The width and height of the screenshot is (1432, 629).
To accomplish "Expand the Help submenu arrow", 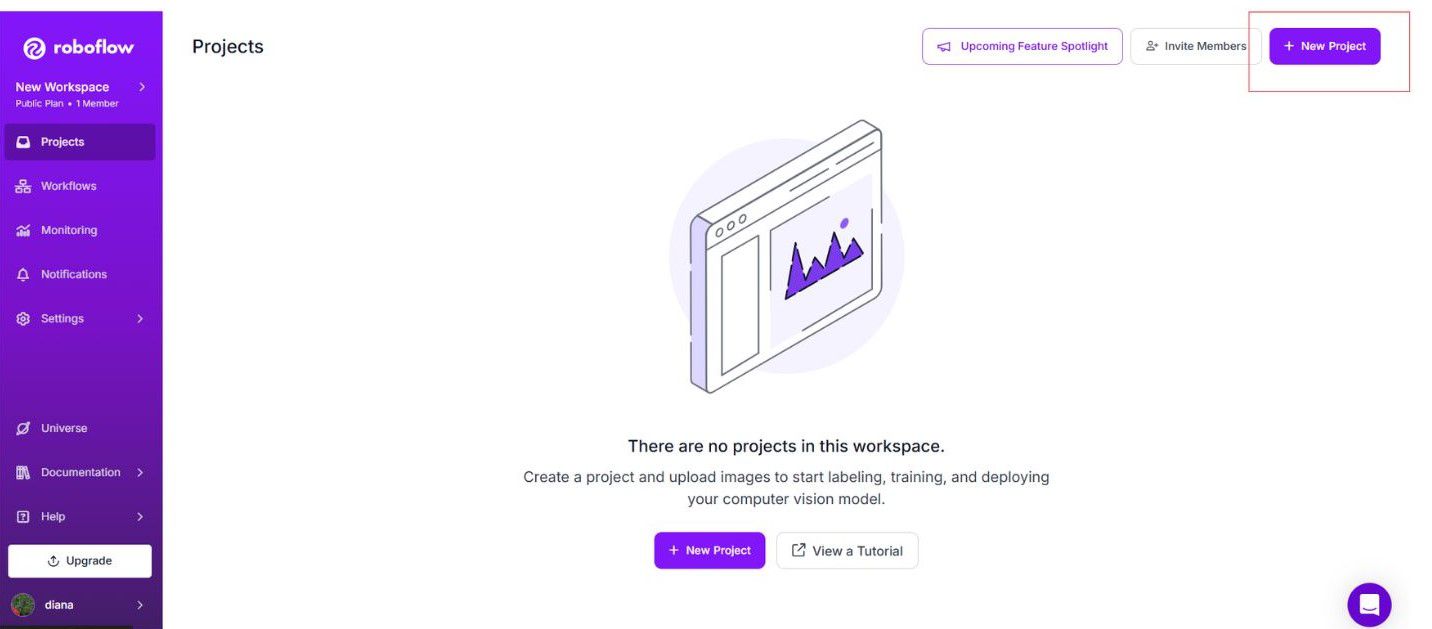I will (x=140, y=516).
